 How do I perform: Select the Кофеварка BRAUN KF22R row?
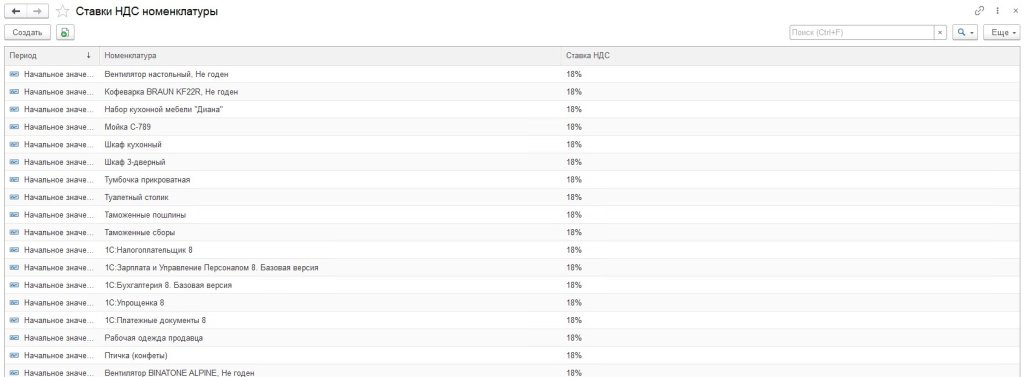(512, 92)
